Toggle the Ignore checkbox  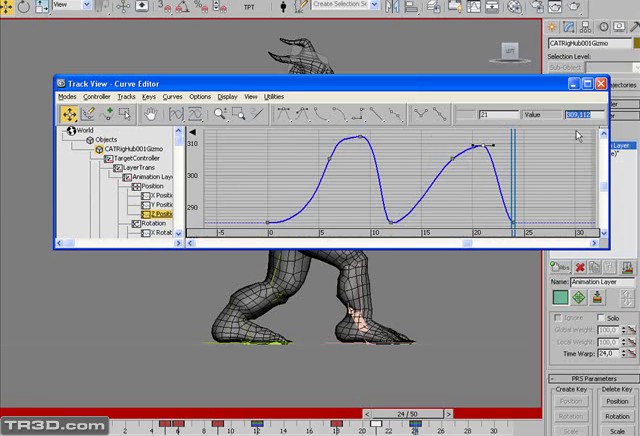pyautogui.click(x=557, y=318)
